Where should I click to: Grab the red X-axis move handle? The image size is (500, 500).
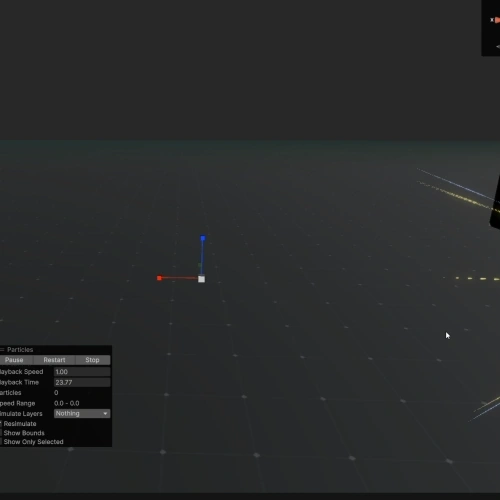(x=159, y=278)
